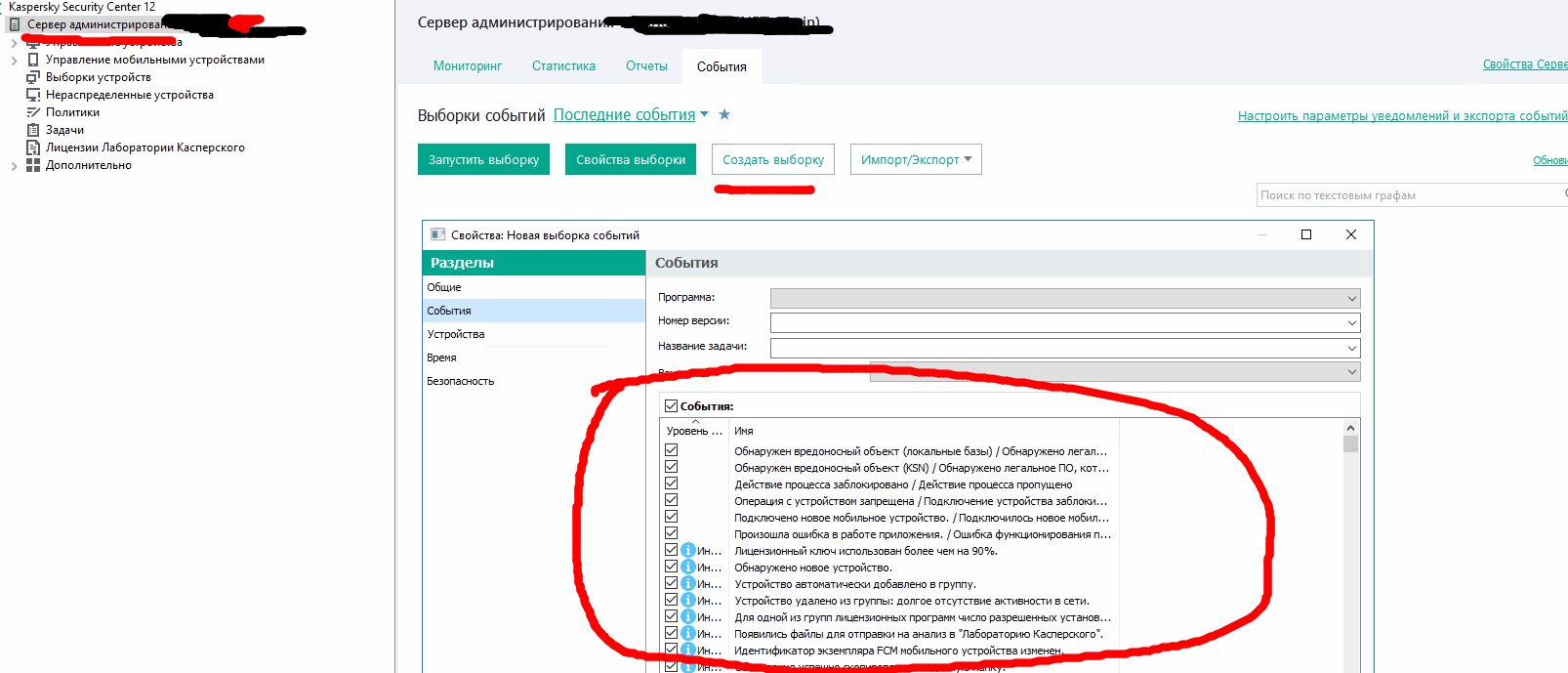Viewport: 1568px width, 673px height.
Task: Uncheck malicious object (локальные базы) event
Action: click(671, 450)
